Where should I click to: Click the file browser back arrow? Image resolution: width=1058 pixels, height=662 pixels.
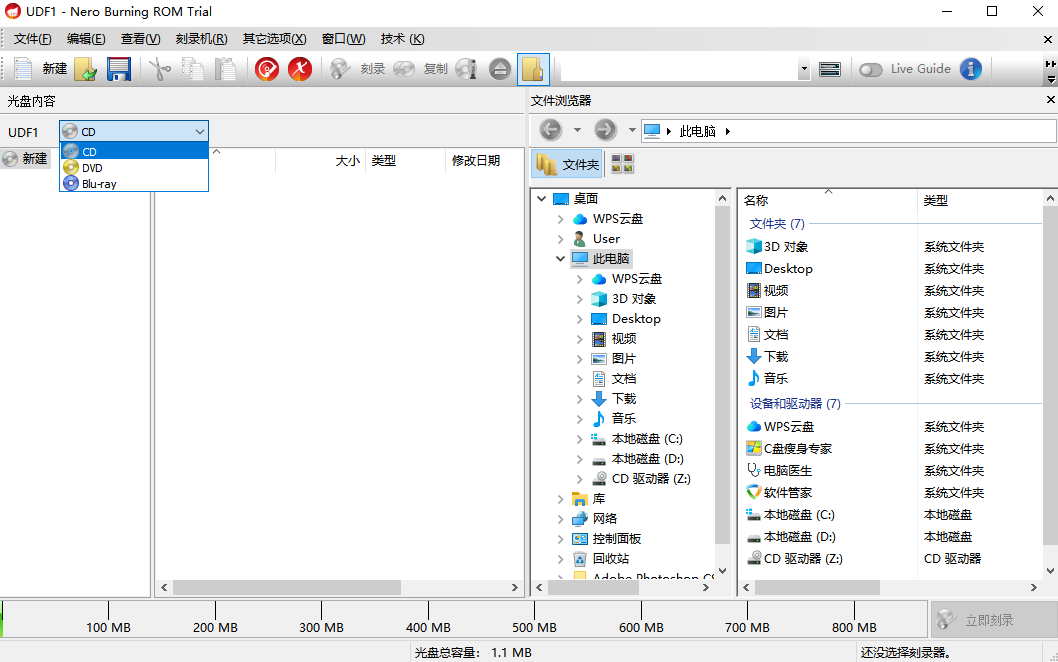[550, 131]
